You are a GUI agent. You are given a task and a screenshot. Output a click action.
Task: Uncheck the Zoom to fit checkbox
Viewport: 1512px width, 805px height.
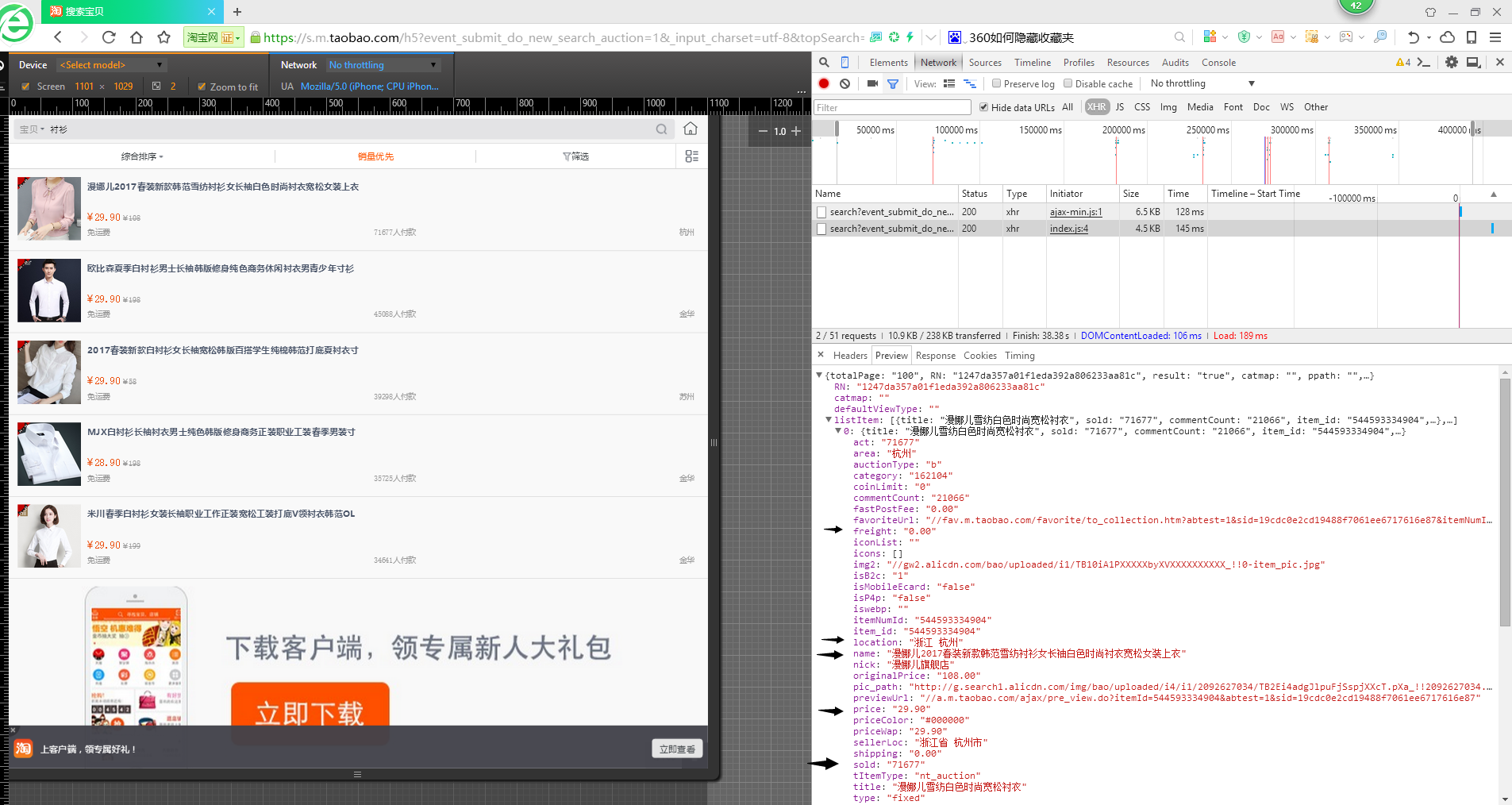(x=202, y=87)
